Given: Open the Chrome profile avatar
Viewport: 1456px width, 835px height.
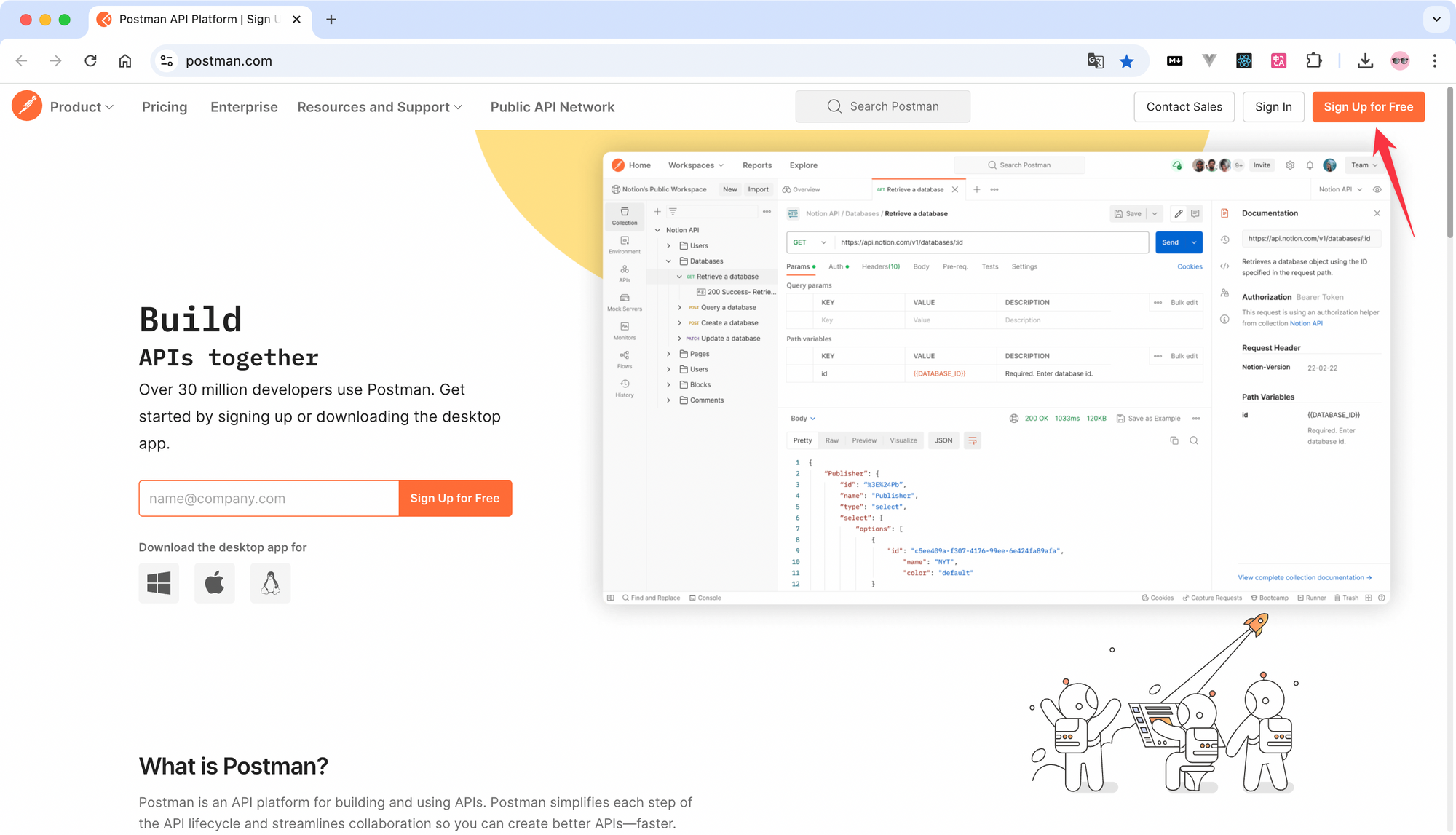Looking at the screenshot, I should point(1400,61).
